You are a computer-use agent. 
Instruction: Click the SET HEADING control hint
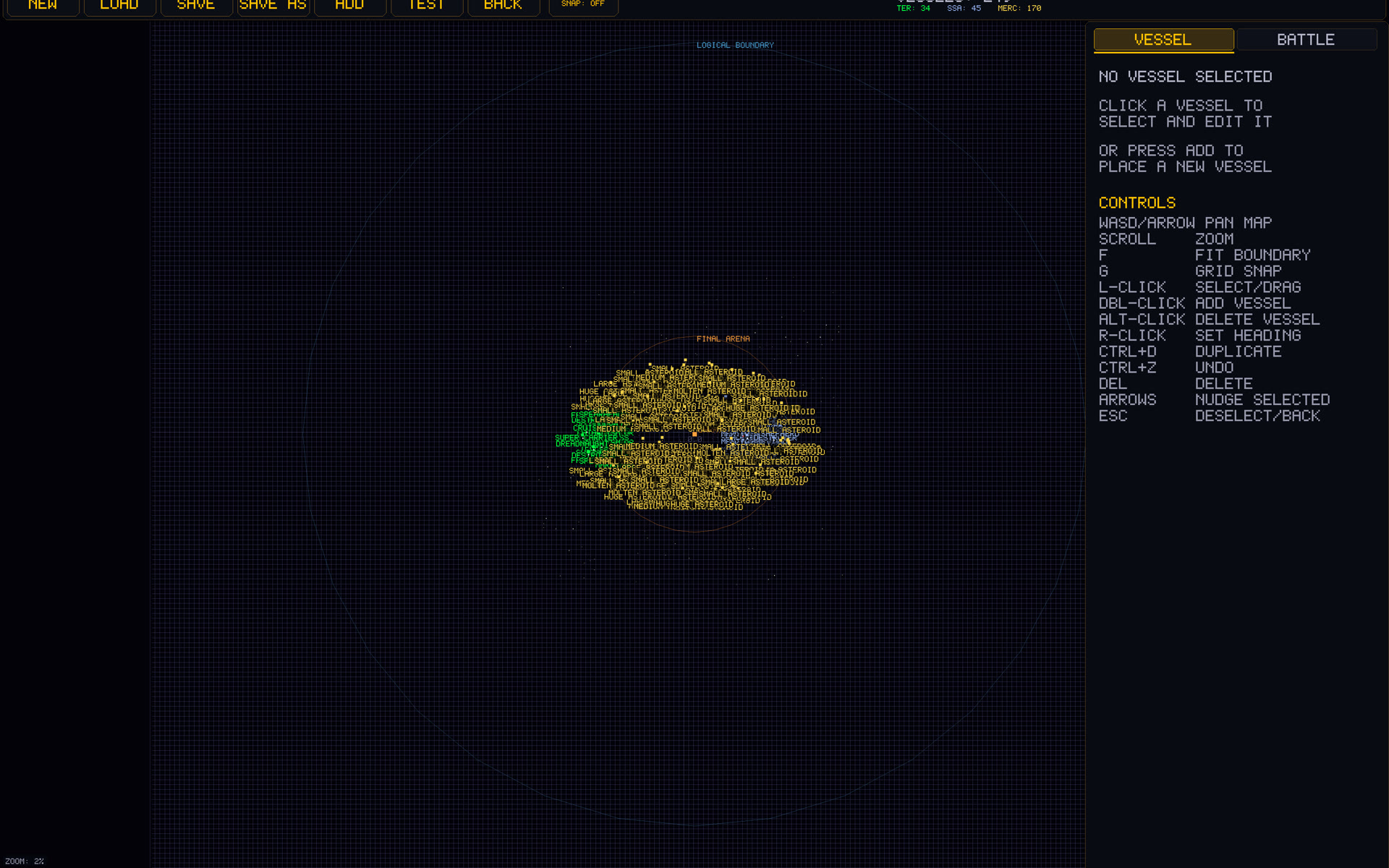coord(1248,336)
